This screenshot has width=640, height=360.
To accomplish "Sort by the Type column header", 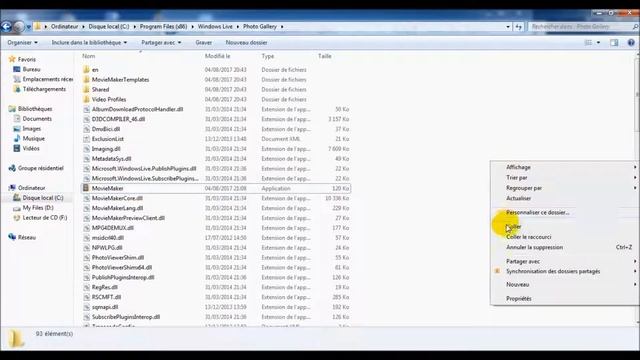I will (268, 56).
